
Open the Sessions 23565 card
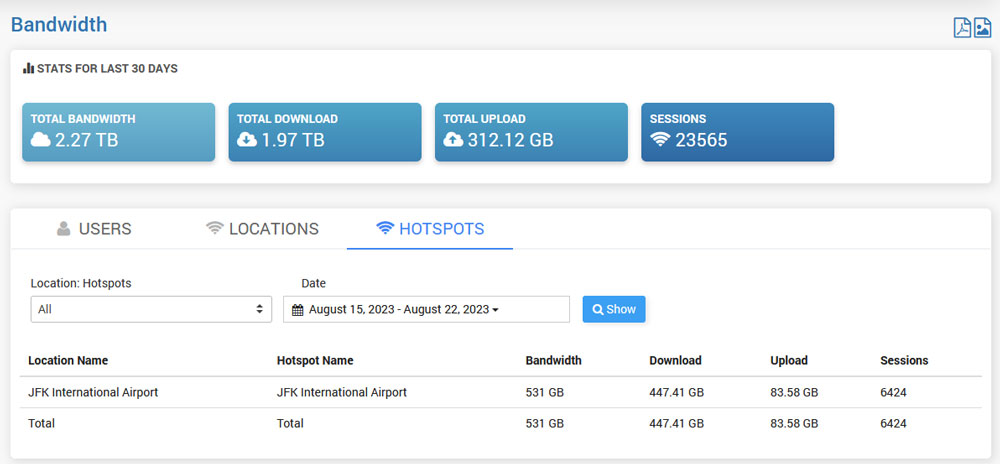tap(737, 132)
